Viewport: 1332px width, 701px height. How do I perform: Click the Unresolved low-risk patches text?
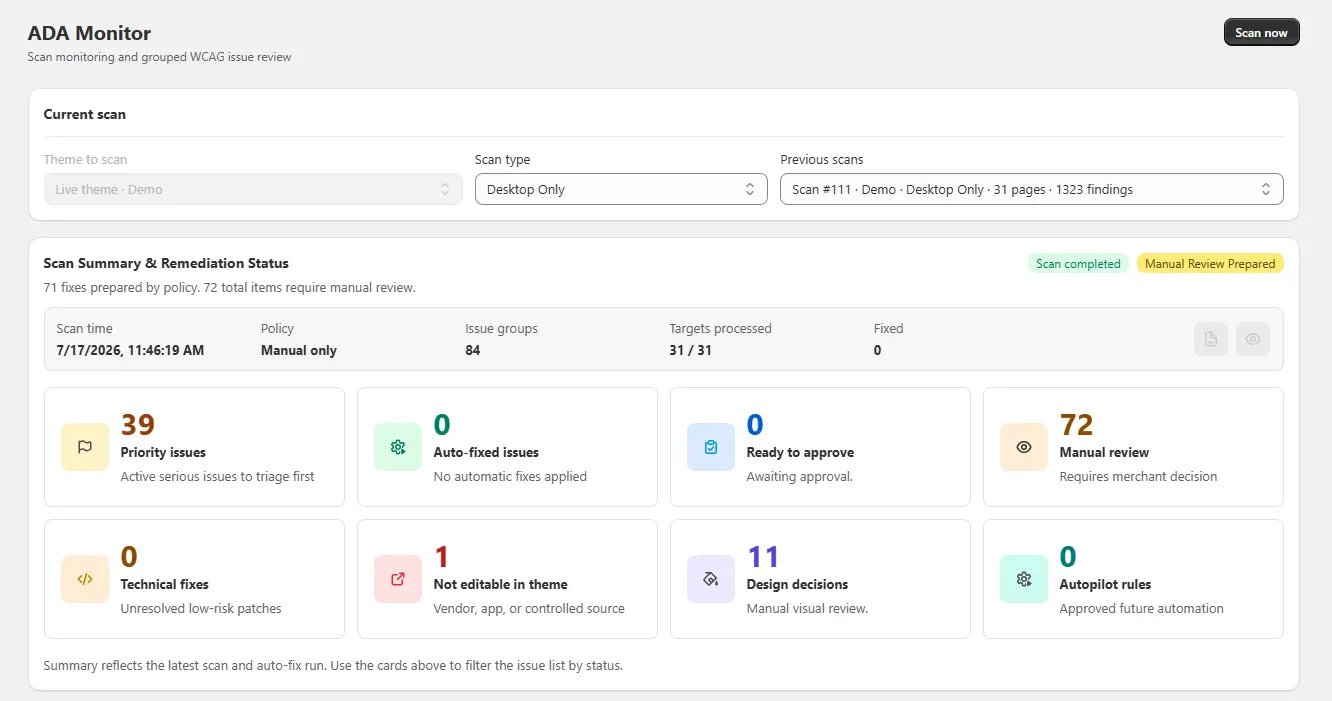point(201,608)
